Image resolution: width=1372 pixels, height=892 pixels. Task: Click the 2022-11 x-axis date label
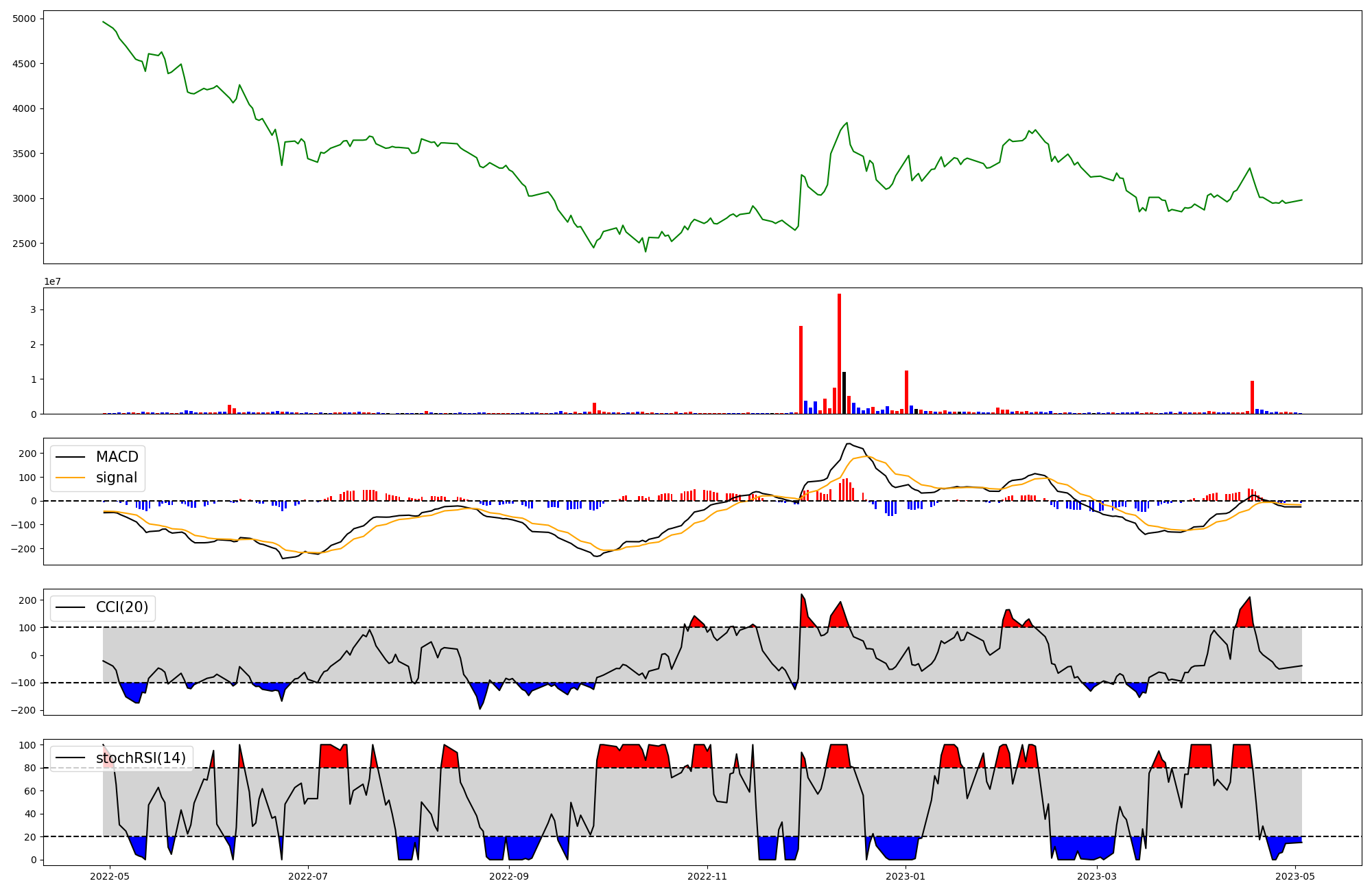tap(707, 876)
